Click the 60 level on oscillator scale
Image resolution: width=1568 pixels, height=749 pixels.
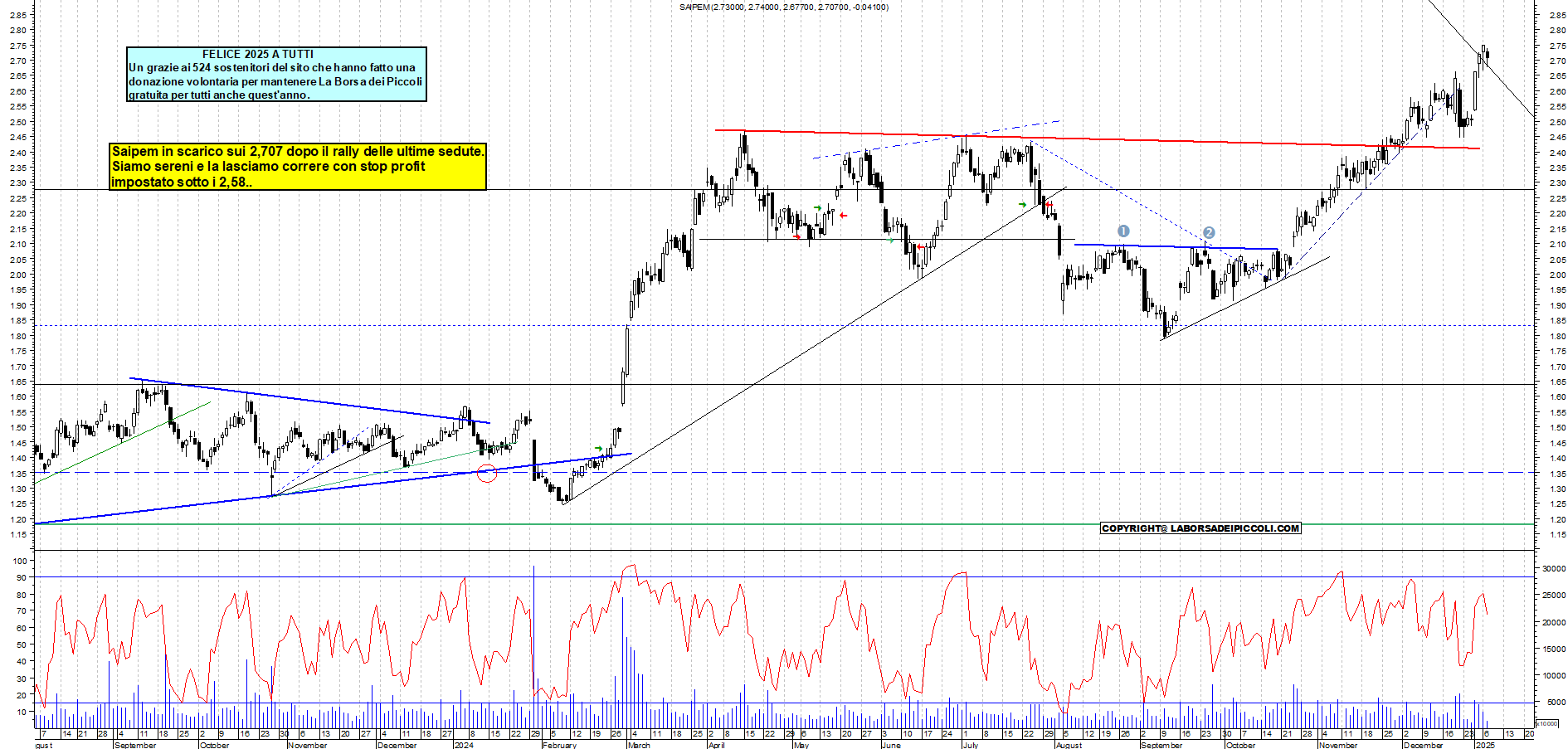click(22, 629)
